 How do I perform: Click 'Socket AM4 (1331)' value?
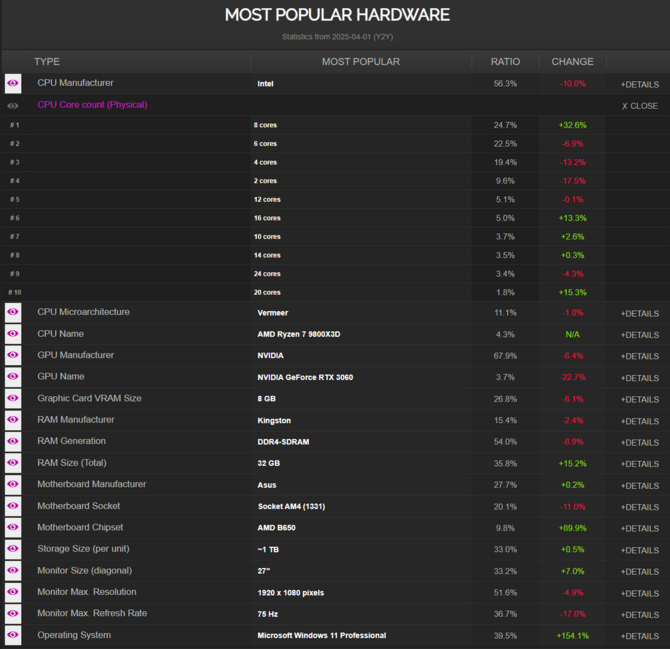coord(291,506)
